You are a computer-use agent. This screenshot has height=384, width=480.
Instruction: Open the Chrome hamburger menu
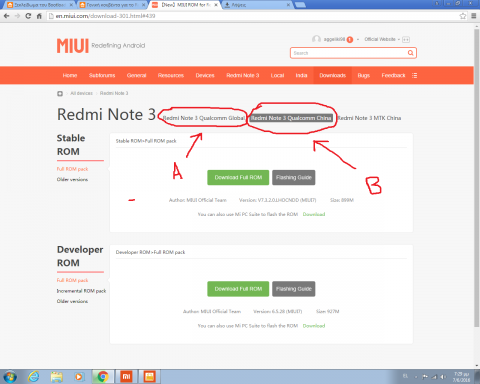pos(474,16)
